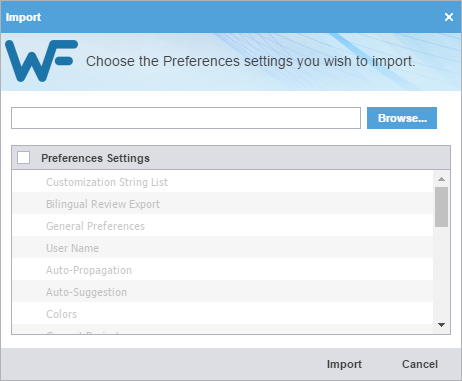462x381 pixels.
Task: Focus the preferences file path field
Action: pos(186,118)
